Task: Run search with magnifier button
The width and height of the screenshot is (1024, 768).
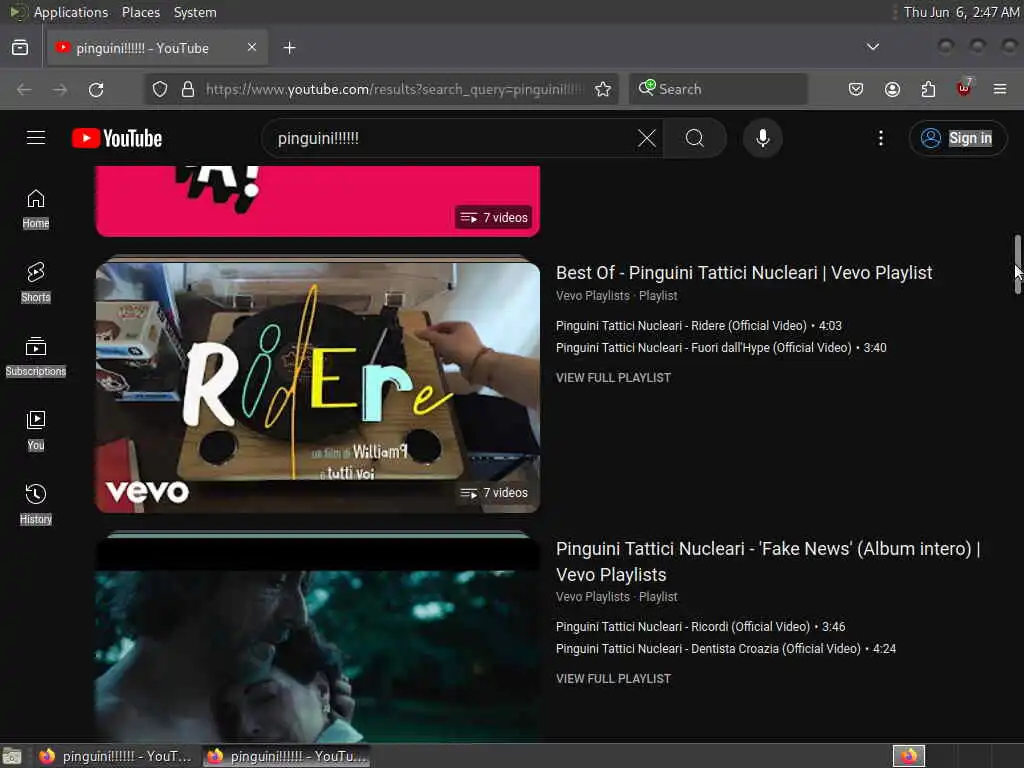Action: (695, 138)
